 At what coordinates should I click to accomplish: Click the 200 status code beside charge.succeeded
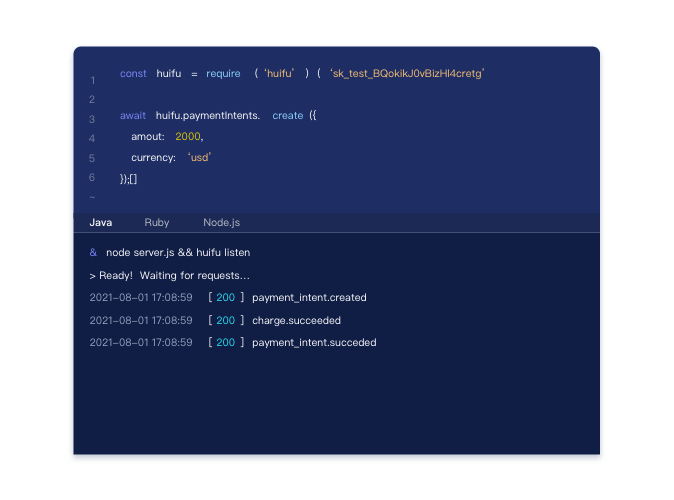[226, 321]
